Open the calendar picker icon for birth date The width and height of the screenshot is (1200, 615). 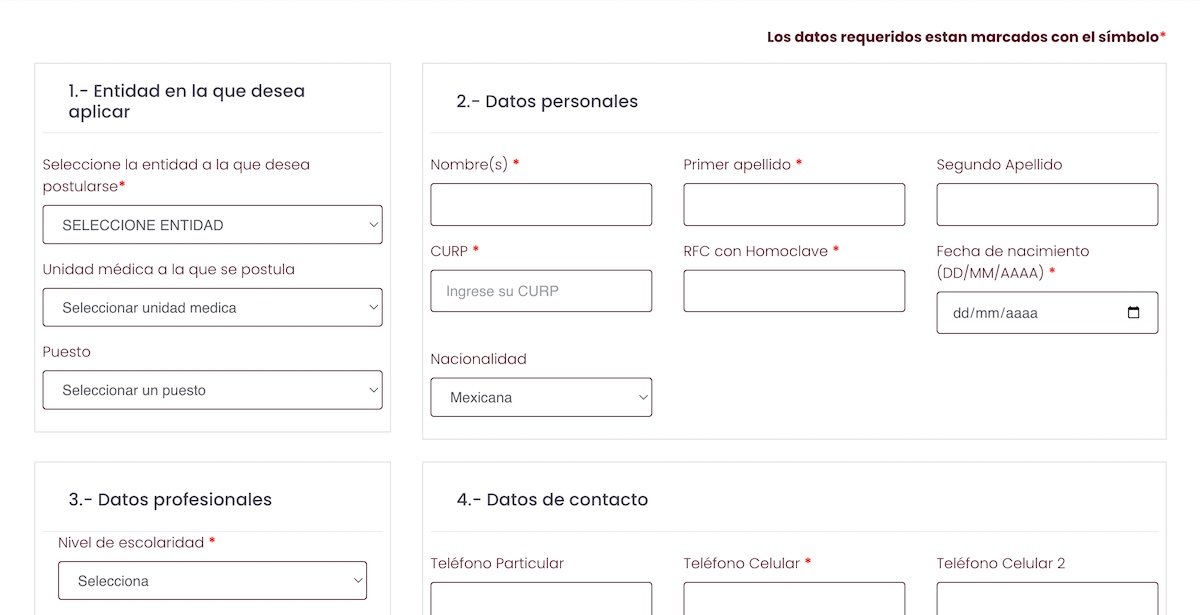[1133, 313]
